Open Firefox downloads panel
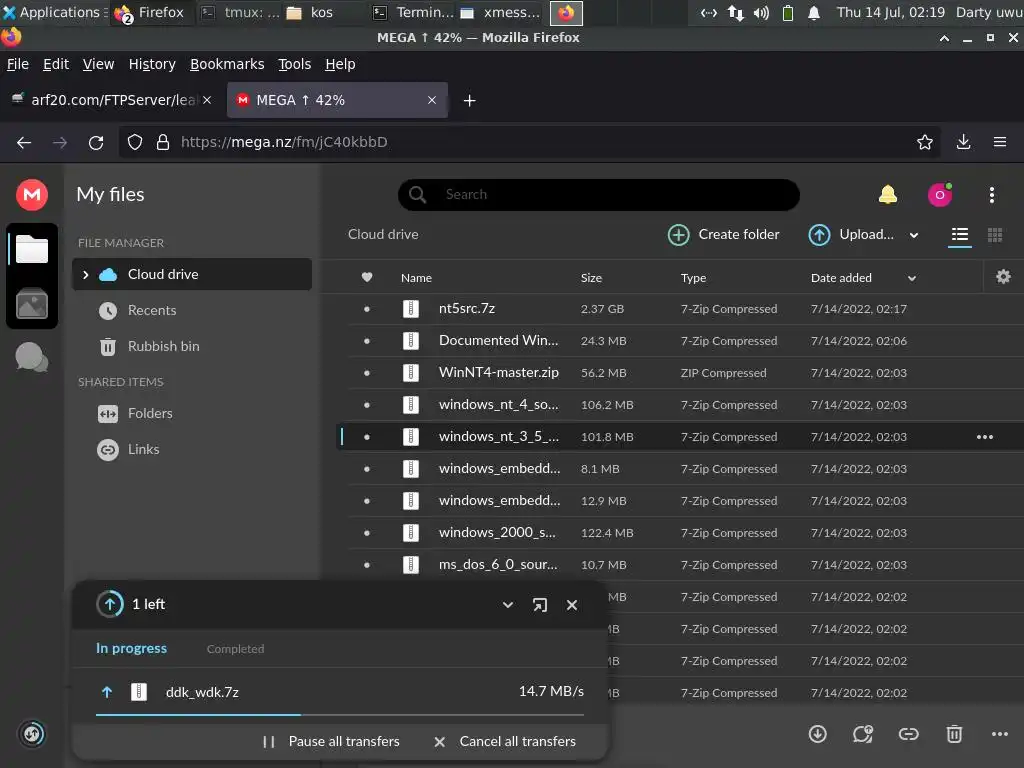The width and height of the screenshot is (1024, 768). pos(963,142)
